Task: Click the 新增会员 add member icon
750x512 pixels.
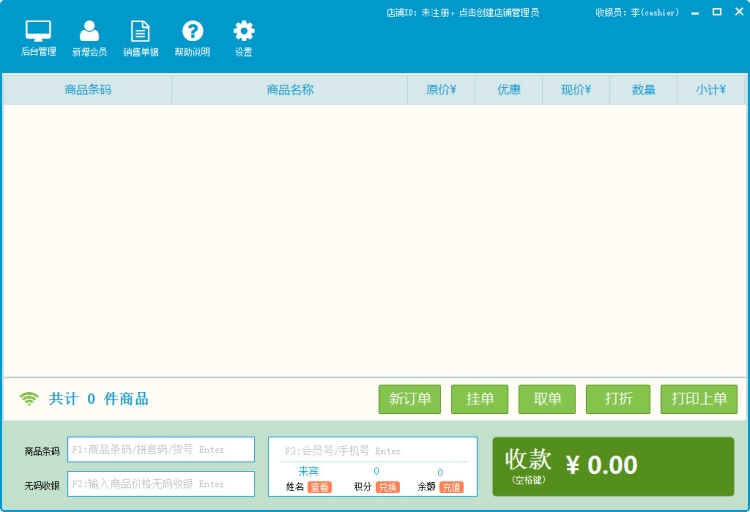Action: click(89, 38)
